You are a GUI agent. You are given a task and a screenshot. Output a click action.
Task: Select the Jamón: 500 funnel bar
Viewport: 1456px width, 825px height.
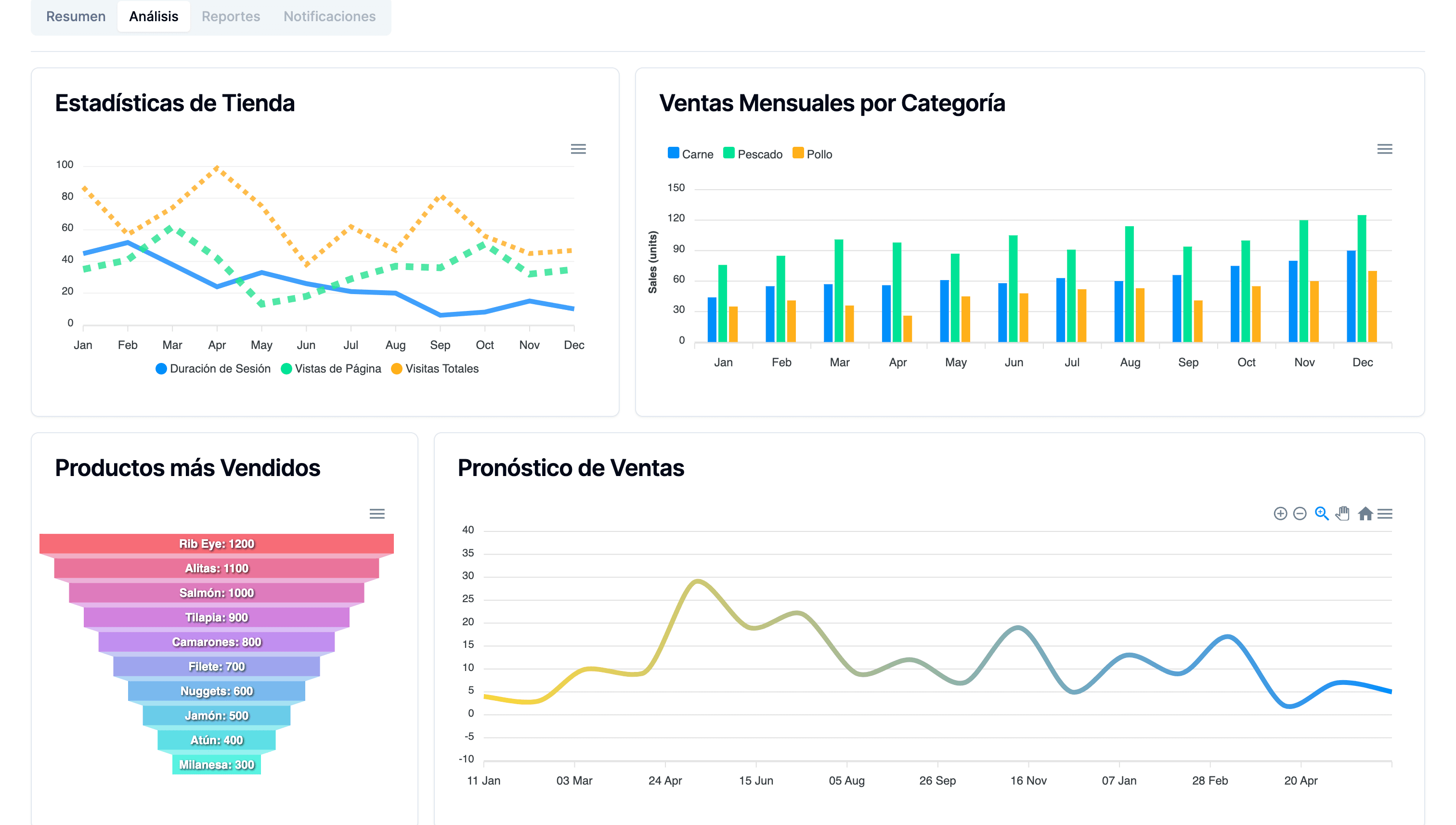(217, 716)
